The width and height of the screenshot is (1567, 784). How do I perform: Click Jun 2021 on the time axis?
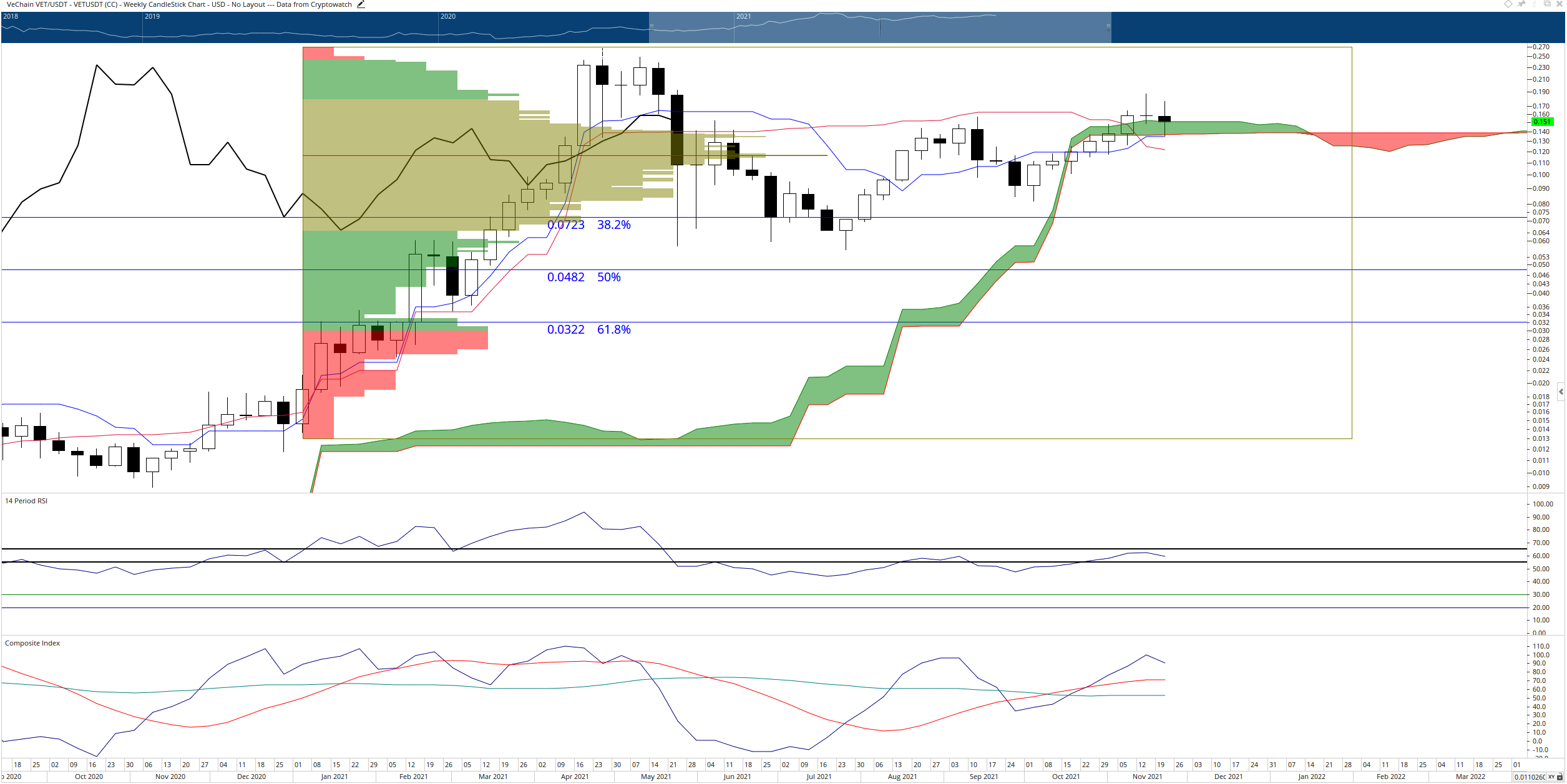pos(737,777)
